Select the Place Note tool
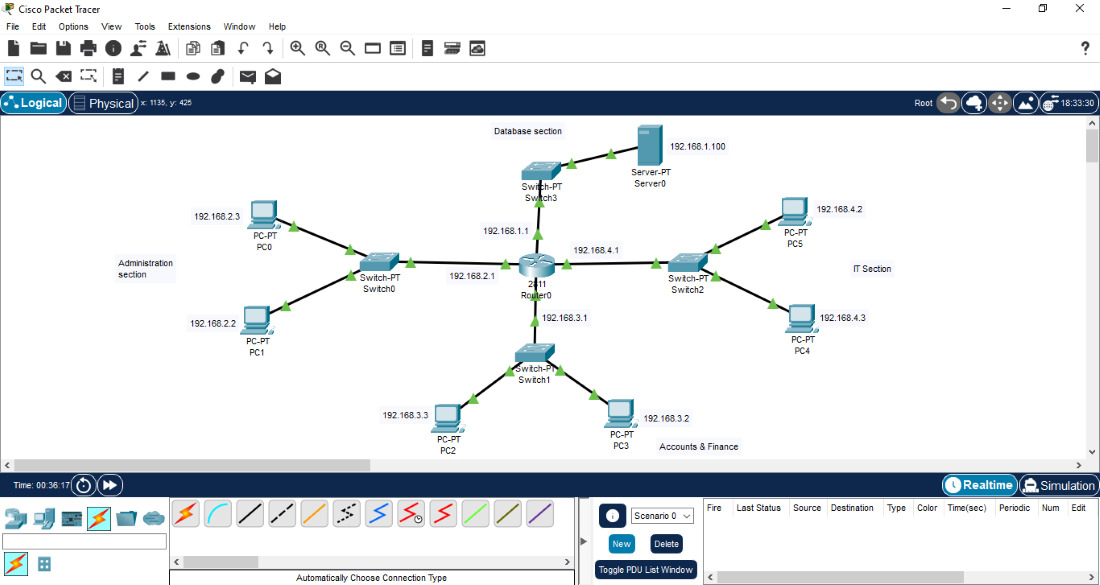Image resolution: width=1100 pixels, height=585 pixels. click(117, 76)
